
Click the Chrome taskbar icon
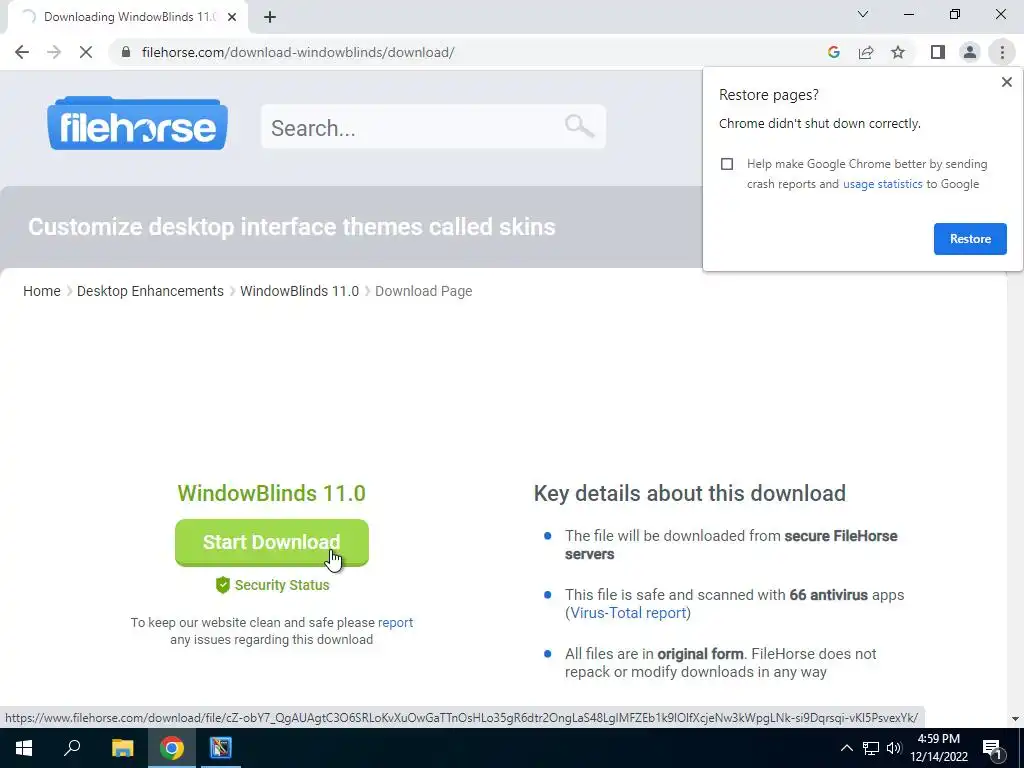point(172,748)
